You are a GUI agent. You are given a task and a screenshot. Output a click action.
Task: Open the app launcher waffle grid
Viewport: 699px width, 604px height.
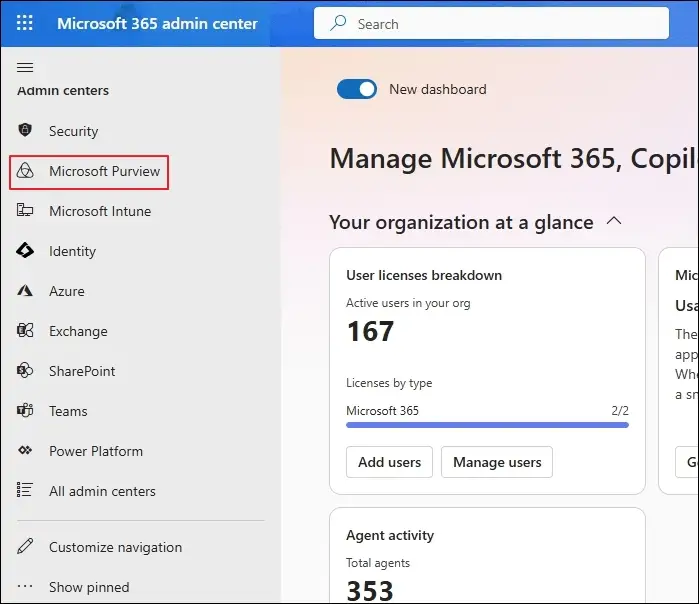coord(25,23)
